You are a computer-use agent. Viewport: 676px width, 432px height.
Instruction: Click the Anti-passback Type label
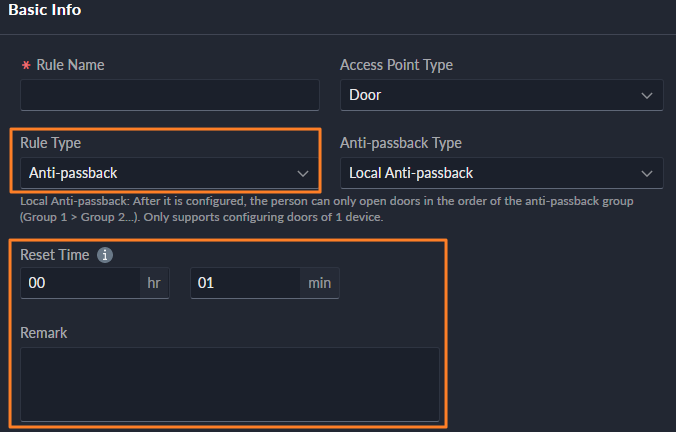[400, 143]
